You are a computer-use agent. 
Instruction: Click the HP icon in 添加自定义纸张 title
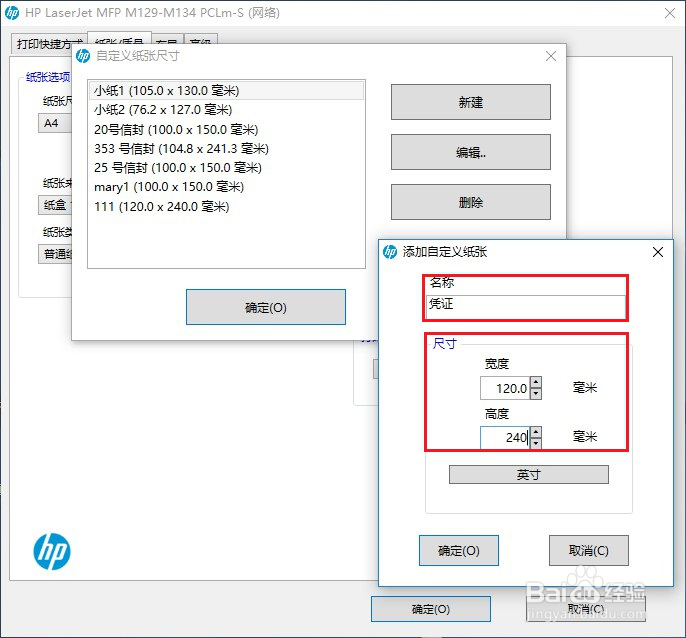click(x=390, y=252)
